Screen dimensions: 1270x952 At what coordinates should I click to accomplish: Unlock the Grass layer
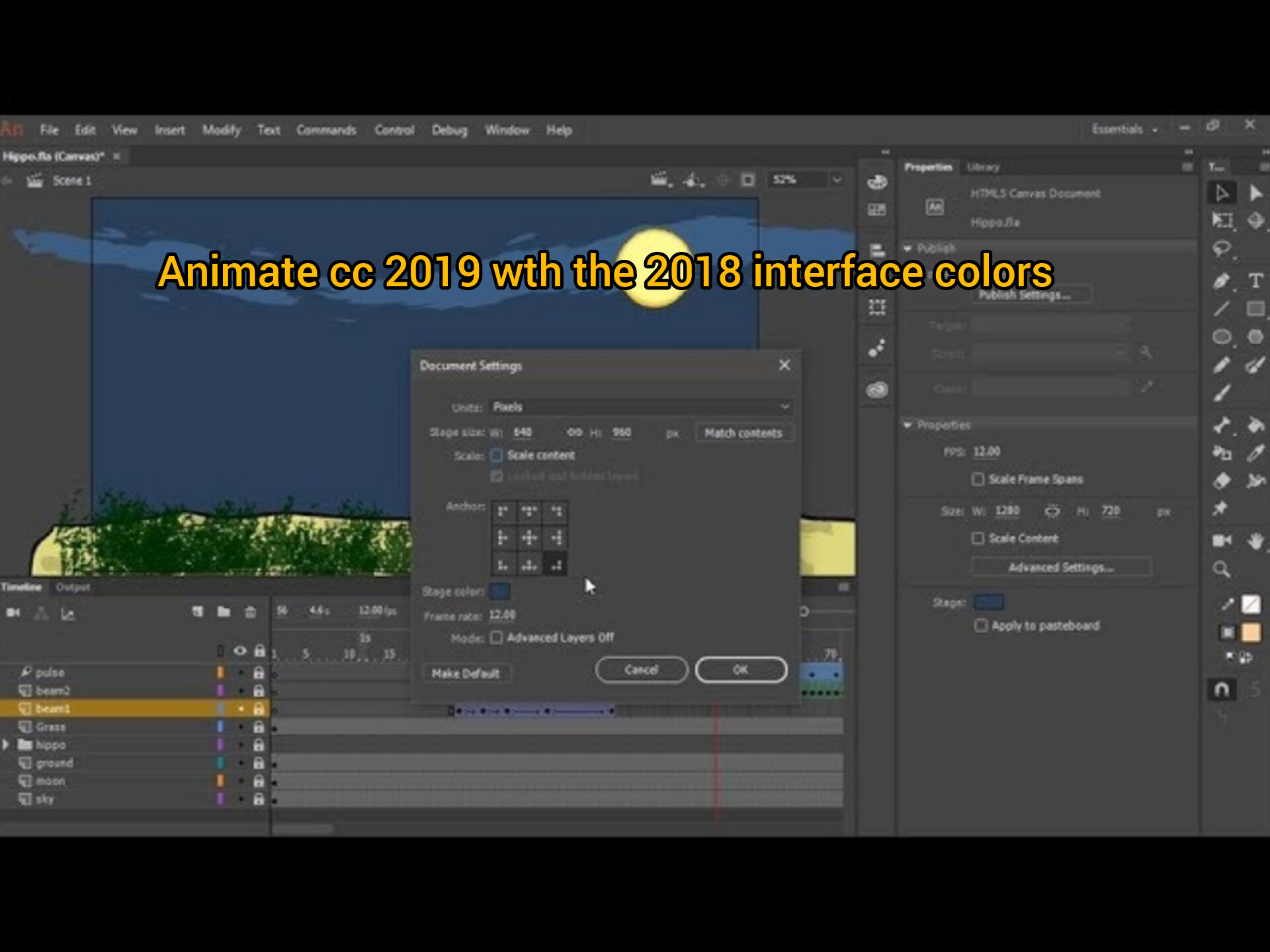click(258, 726)
